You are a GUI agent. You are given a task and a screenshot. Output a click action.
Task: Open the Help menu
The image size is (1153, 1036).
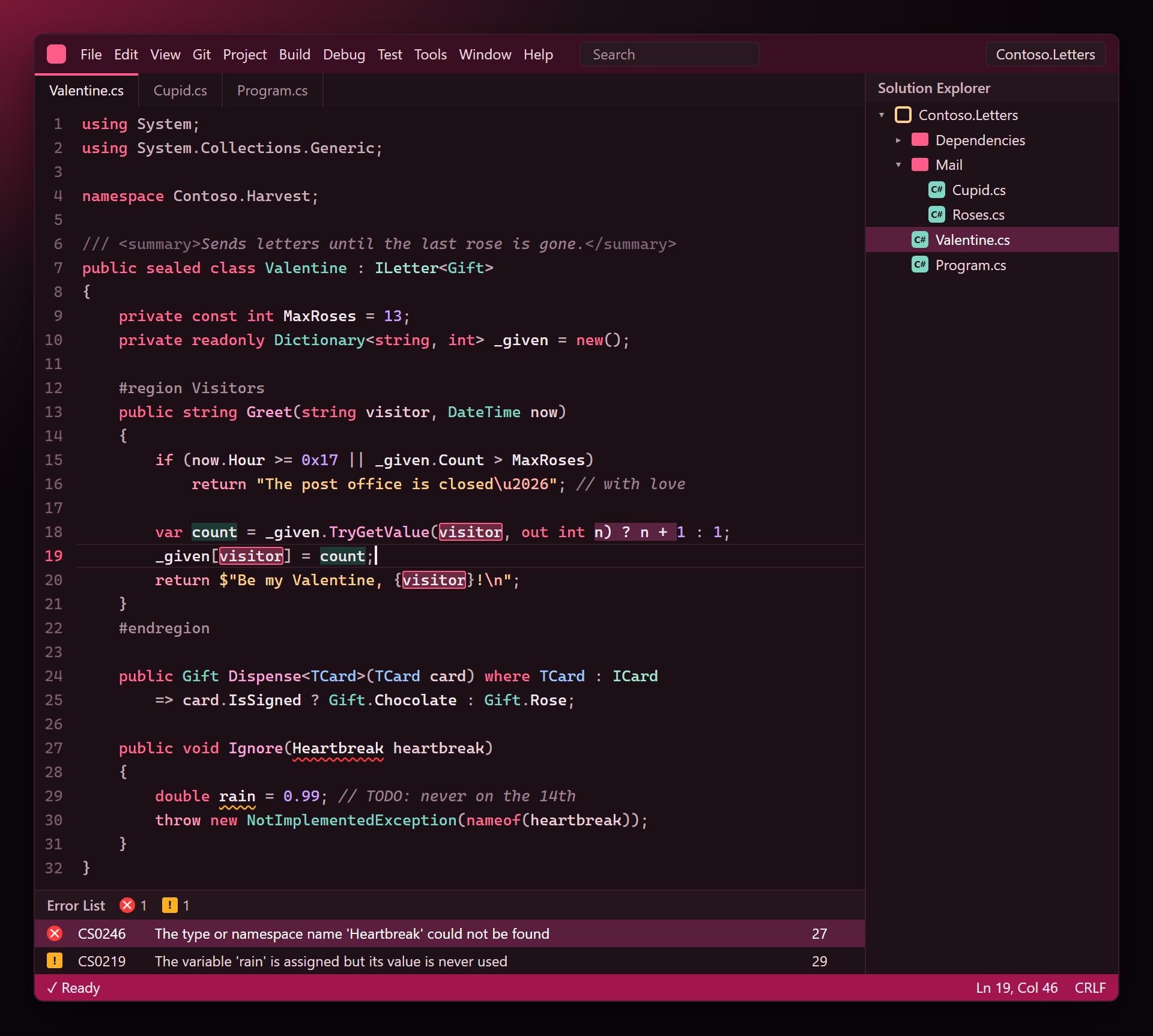[538, 55]
